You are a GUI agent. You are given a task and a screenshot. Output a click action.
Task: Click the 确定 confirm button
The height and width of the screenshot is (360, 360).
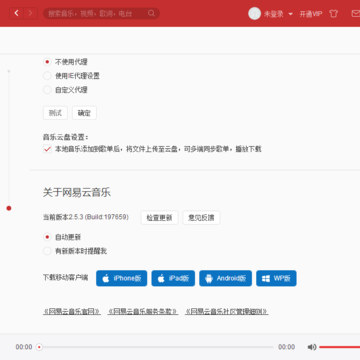tap(84, 113)
